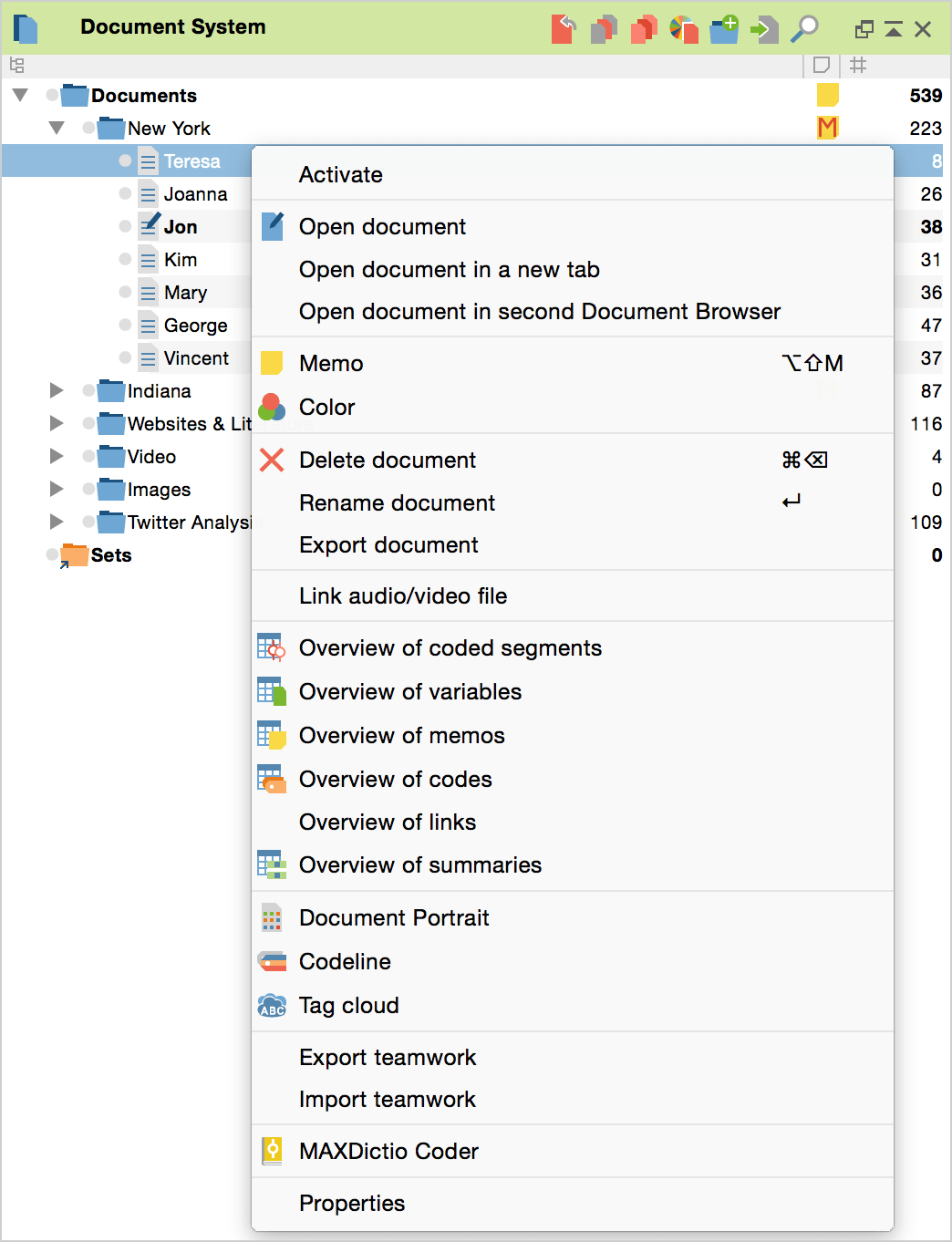Image resolution: width=952 pixels, height=1242 pixels.
Task: Collapse the New York document group
Action: 57,128
